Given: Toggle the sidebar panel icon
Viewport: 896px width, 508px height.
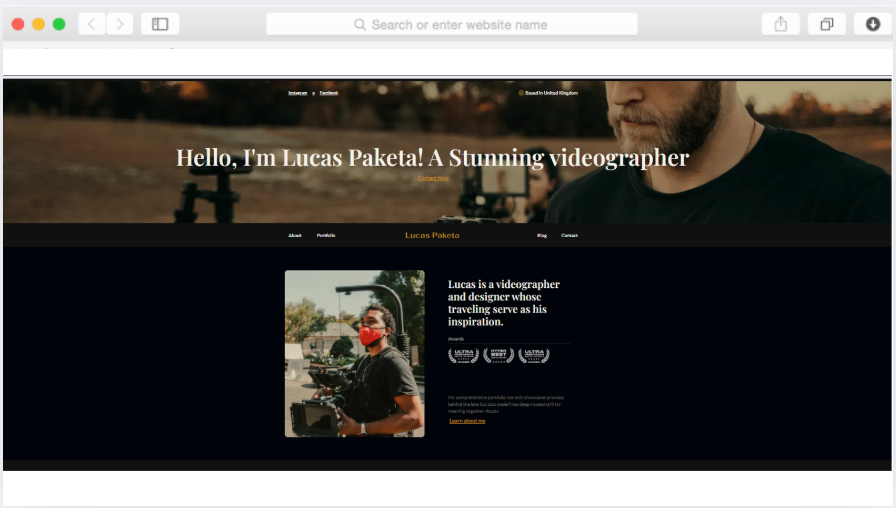Looking at the screenshot, I should pyautogui.click(x=160, y=24).
